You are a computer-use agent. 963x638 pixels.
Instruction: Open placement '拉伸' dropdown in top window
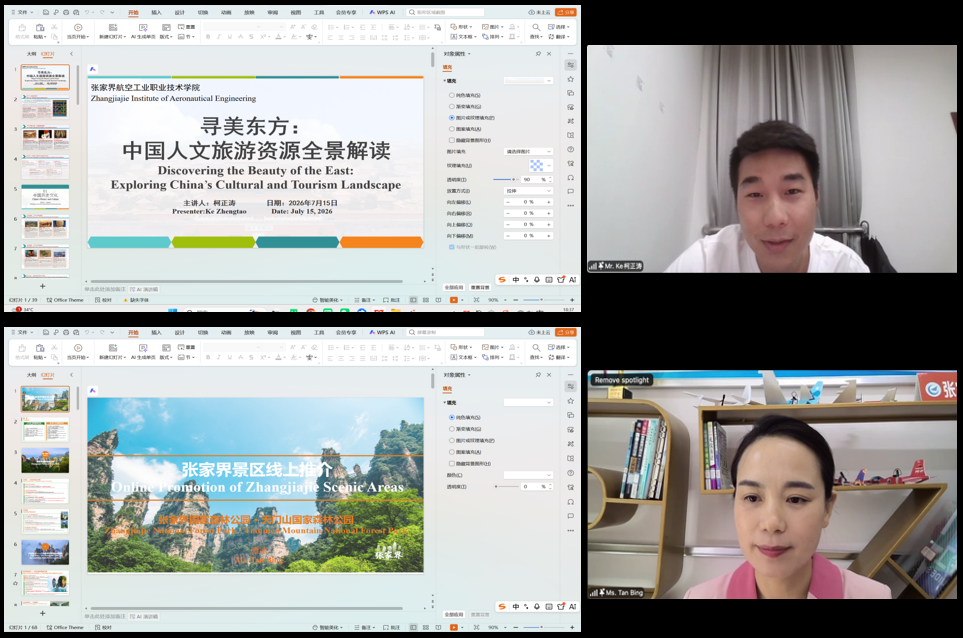pos(528,191)
